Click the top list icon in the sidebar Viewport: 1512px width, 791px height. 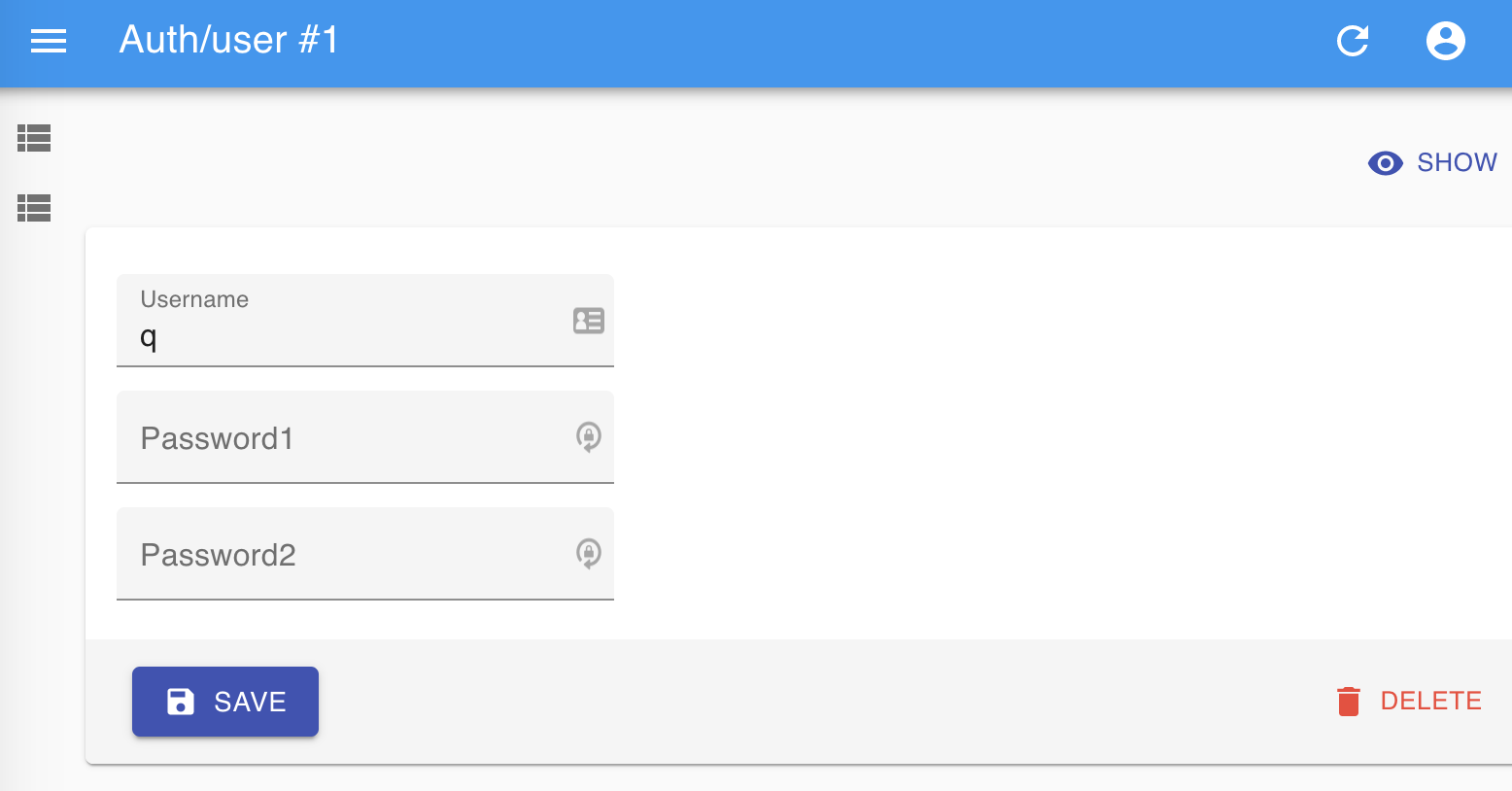[33, 138]
